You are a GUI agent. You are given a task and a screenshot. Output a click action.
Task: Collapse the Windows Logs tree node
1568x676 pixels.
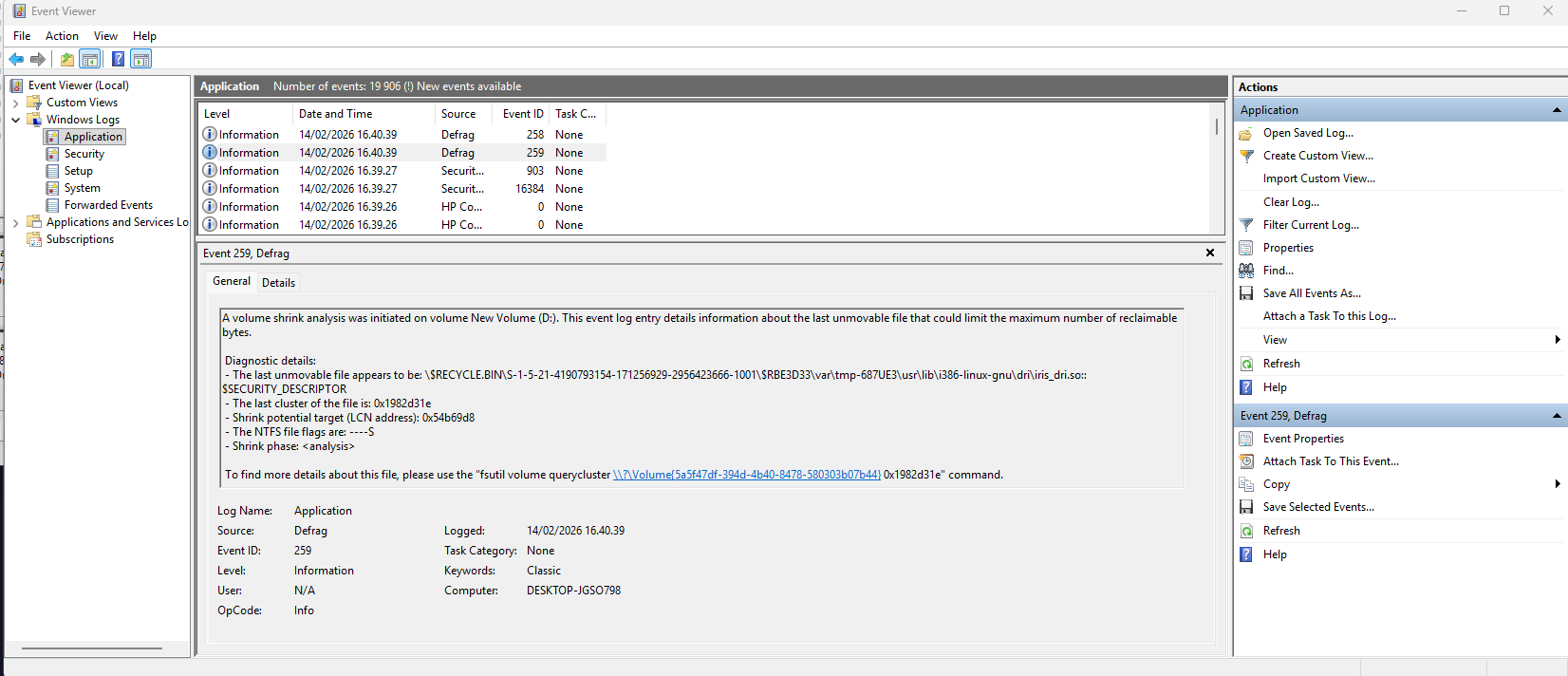click(15, 120)
